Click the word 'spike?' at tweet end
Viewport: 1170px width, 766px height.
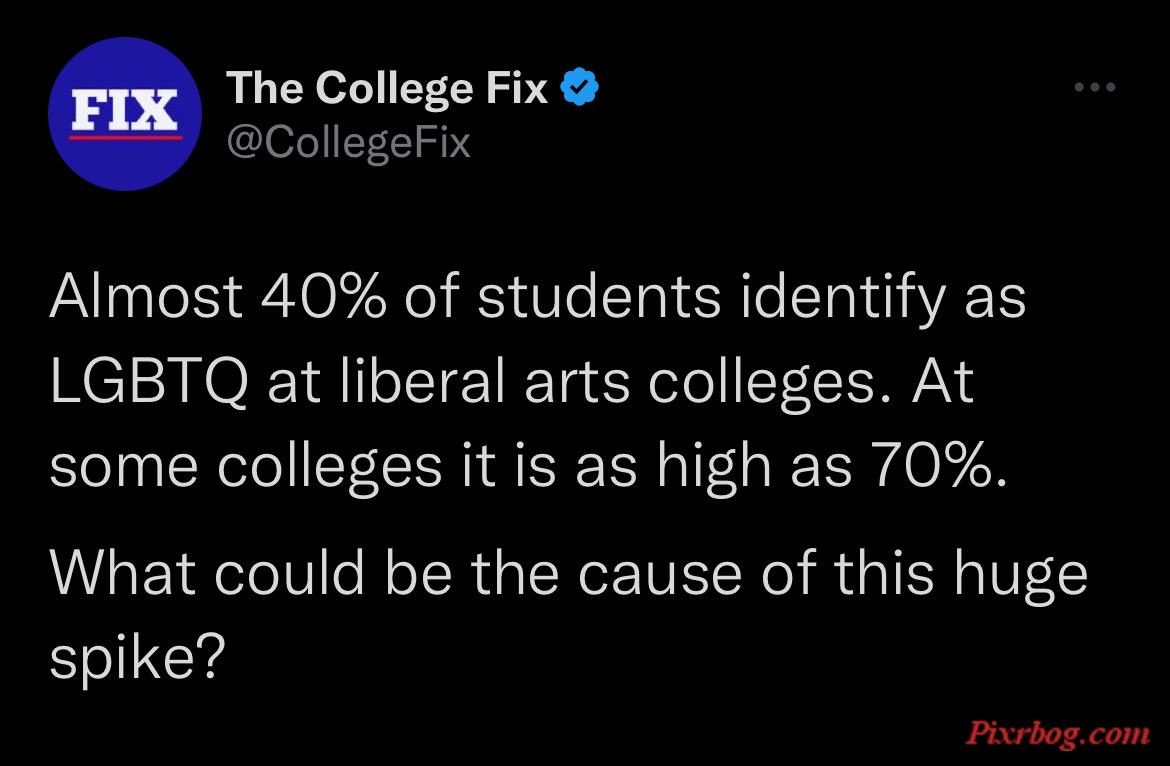(137, 658)
